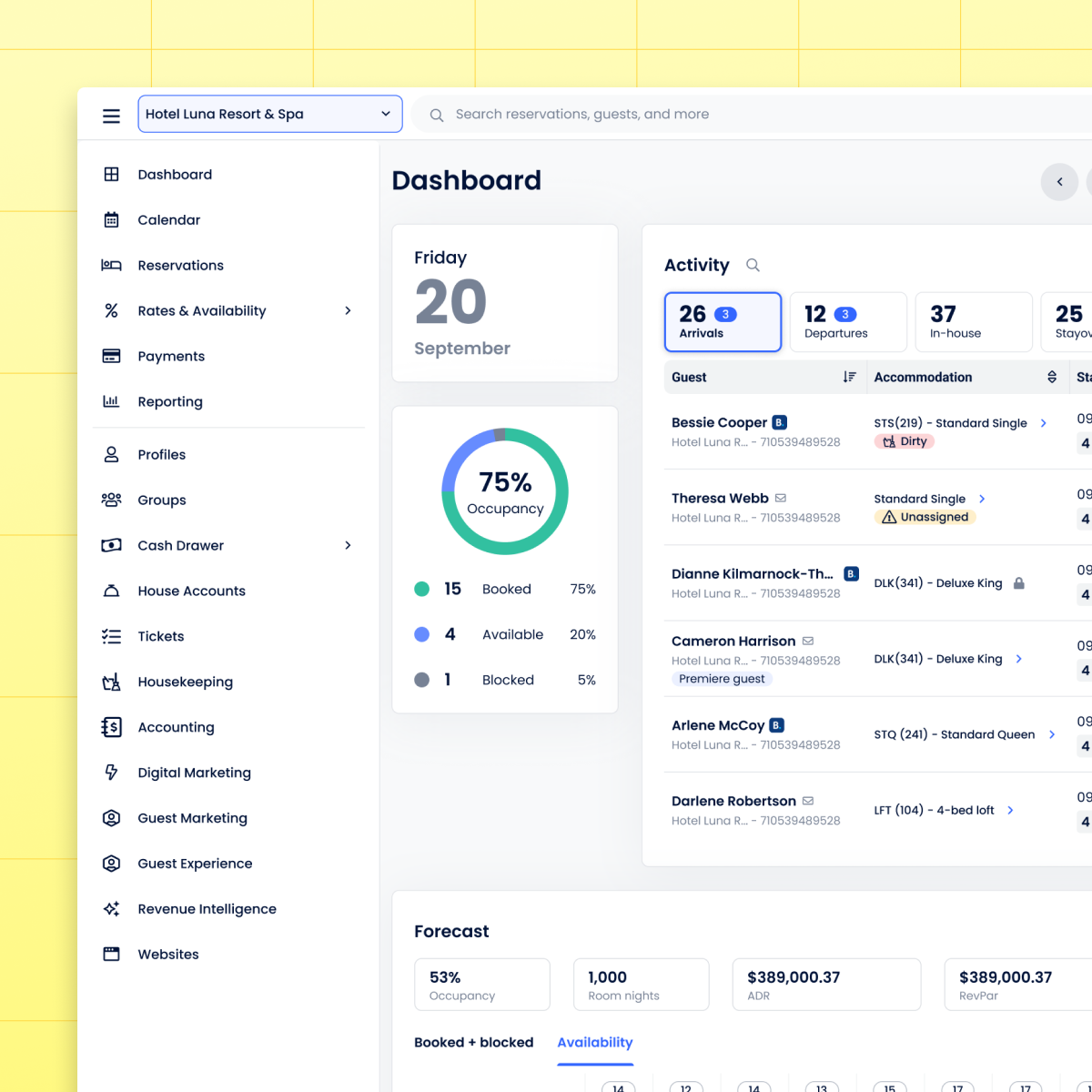This screenshot has width=1092, height=1092.
Task: Click the search icon next to Activity
Action: pos(753,265)
